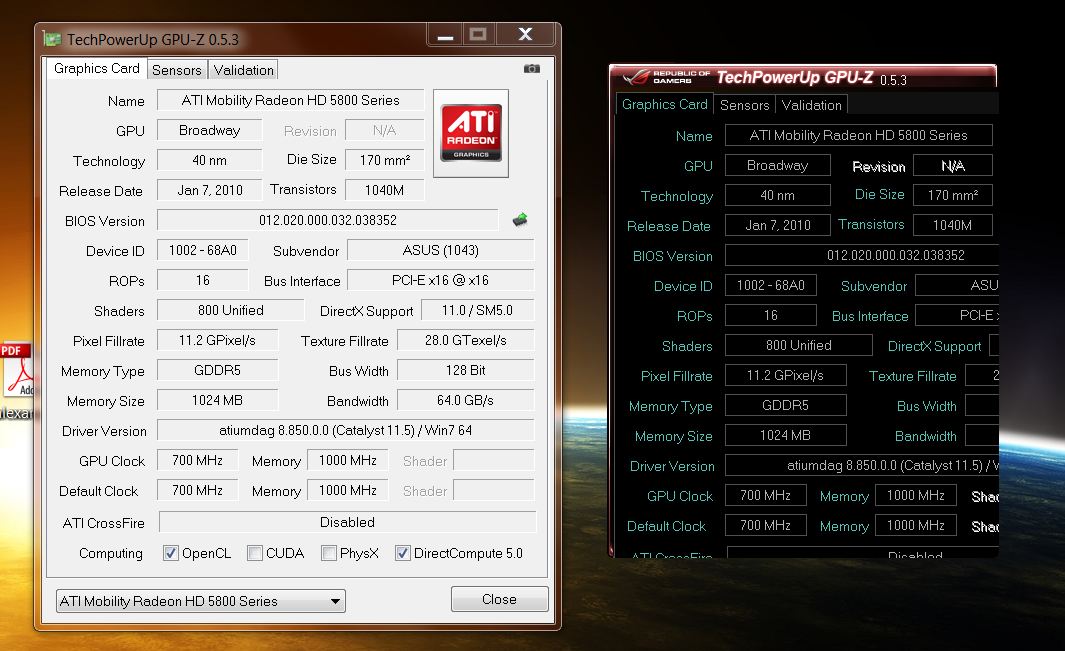Click the BIOS Version field in standard GPU-Z
The image size is (1065, 651).
(x=327, y=220)
